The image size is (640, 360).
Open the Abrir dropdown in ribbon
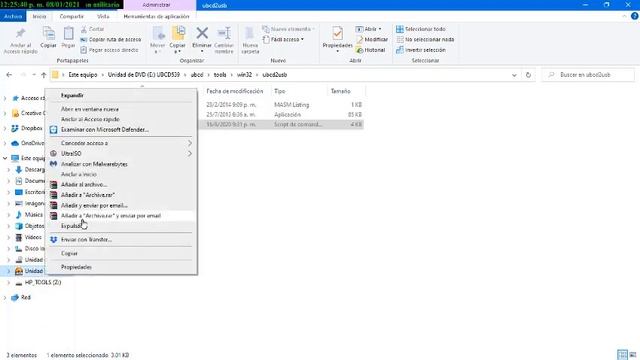(x=369, y=29)
